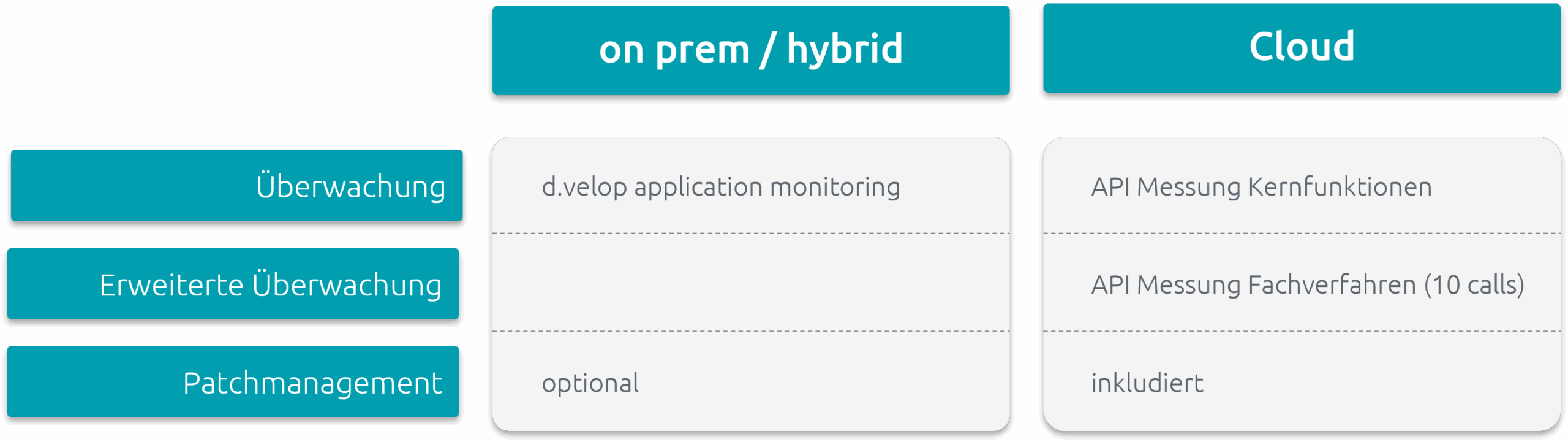Viewport: 1568px width, 442px height.
Task: Click the word "Fachverfahren" in the Cloud panel
Action: coord(1332,284)
